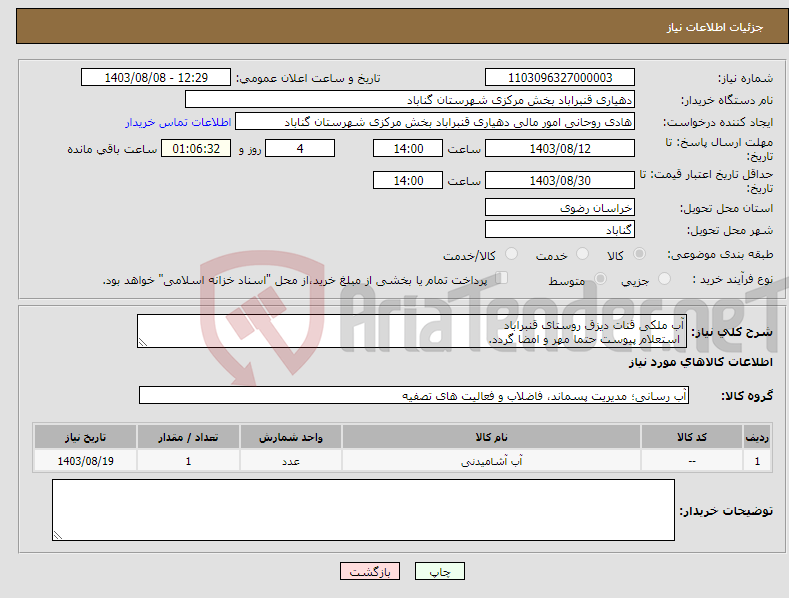This screenshot has height=598, width=789.
Task: Select the کالا/خدمت radio button
Action: click(x=511, y=254)
